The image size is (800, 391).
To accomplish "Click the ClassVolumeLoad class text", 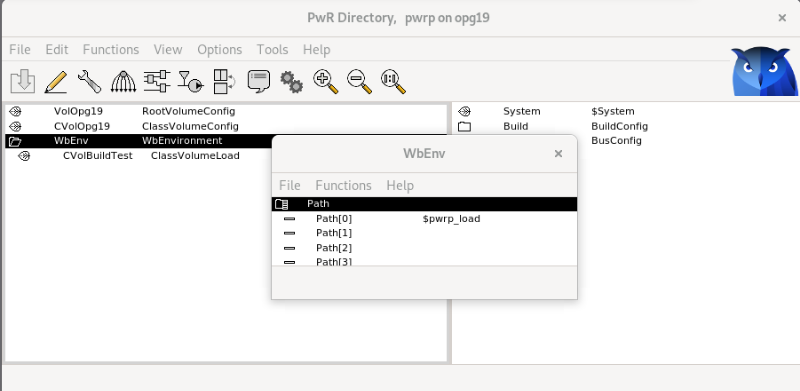I will [x=195, y=156].
